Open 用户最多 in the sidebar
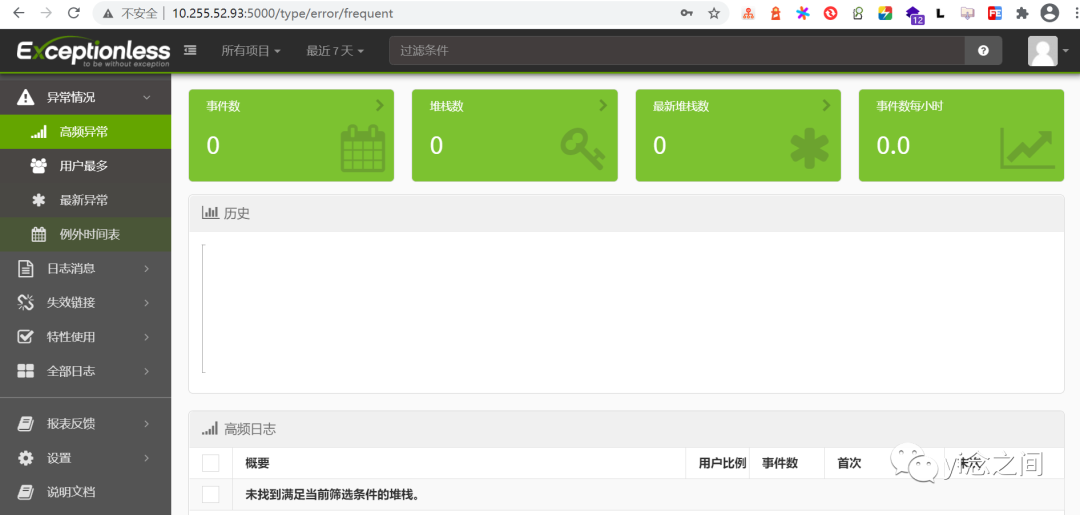Viewport: 1080px width, 515px height. coord(85,166)
